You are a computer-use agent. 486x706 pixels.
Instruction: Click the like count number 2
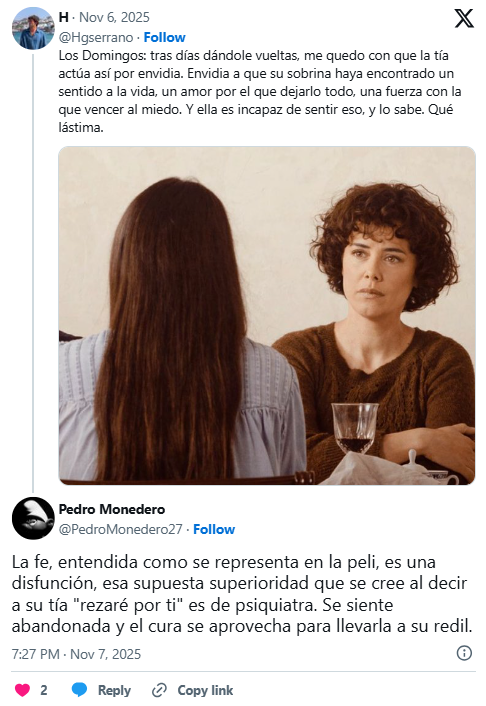point(44,690)
